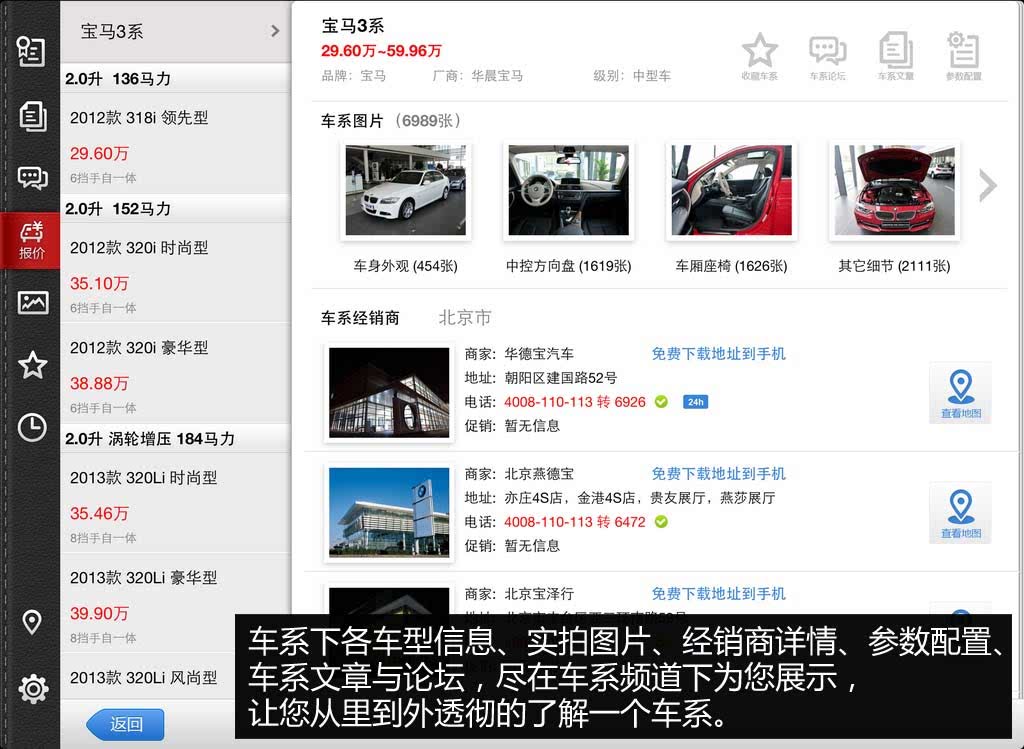Click the 29.60万~59.96万 price range

(x=381, y=51)
